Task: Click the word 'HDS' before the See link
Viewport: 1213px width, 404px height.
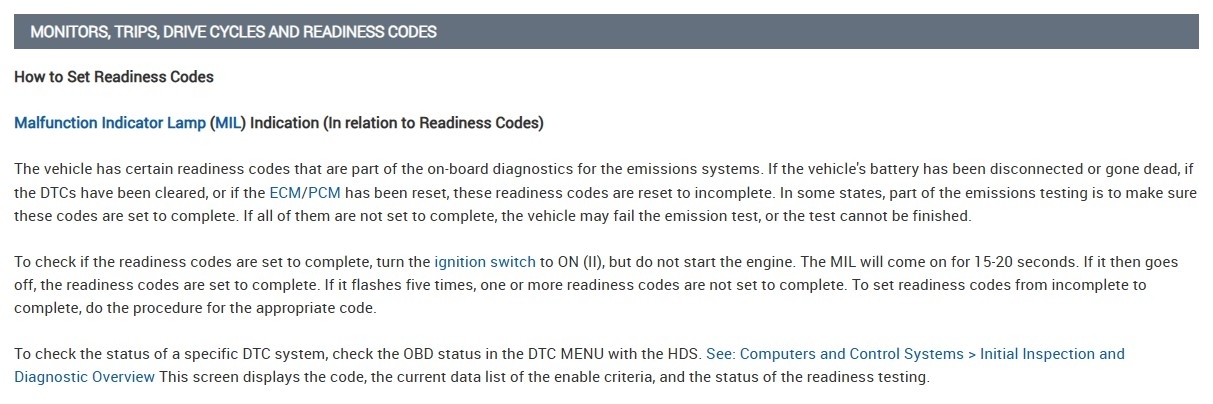Action: point(685,354)
